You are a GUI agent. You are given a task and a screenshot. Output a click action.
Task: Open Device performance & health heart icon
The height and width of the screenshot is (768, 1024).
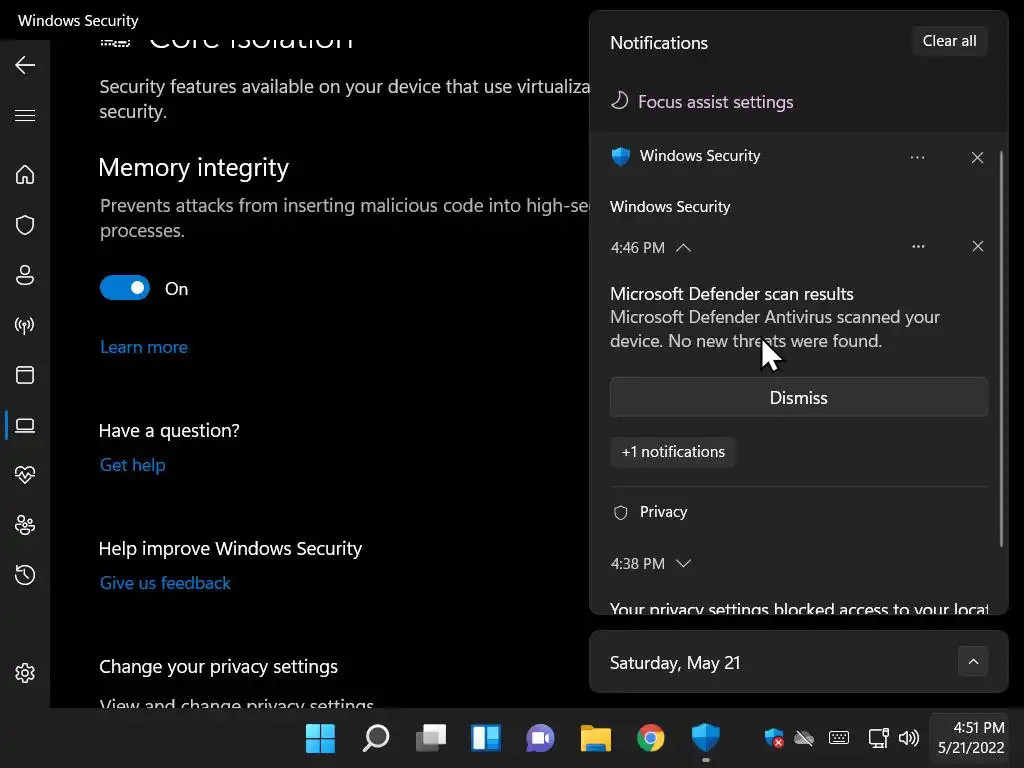(x=25, y=475)
